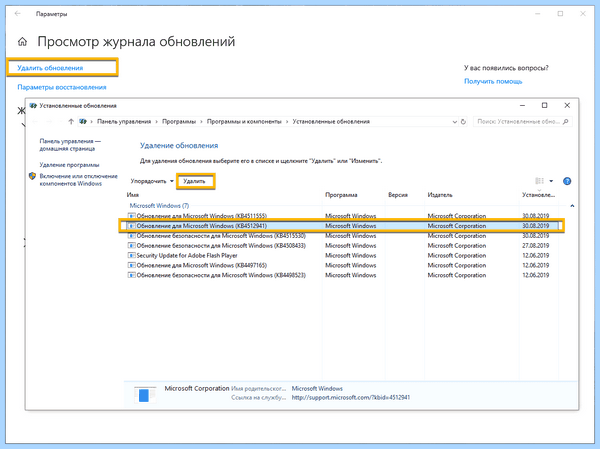Select Security Update for Adobe Flash Player

coord(343,256)
